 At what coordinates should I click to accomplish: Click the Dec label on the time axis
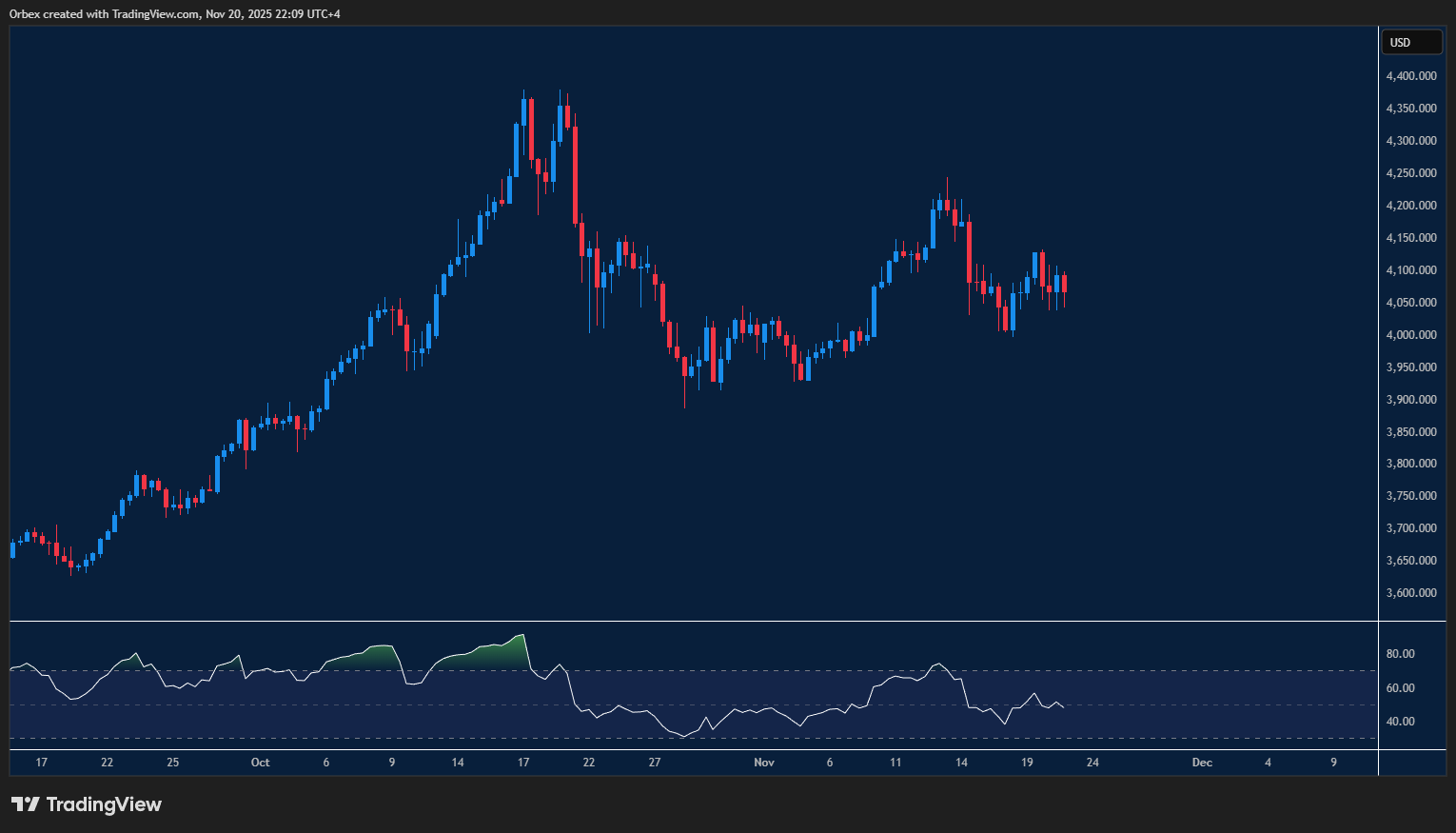click(x=1202, y=763)
